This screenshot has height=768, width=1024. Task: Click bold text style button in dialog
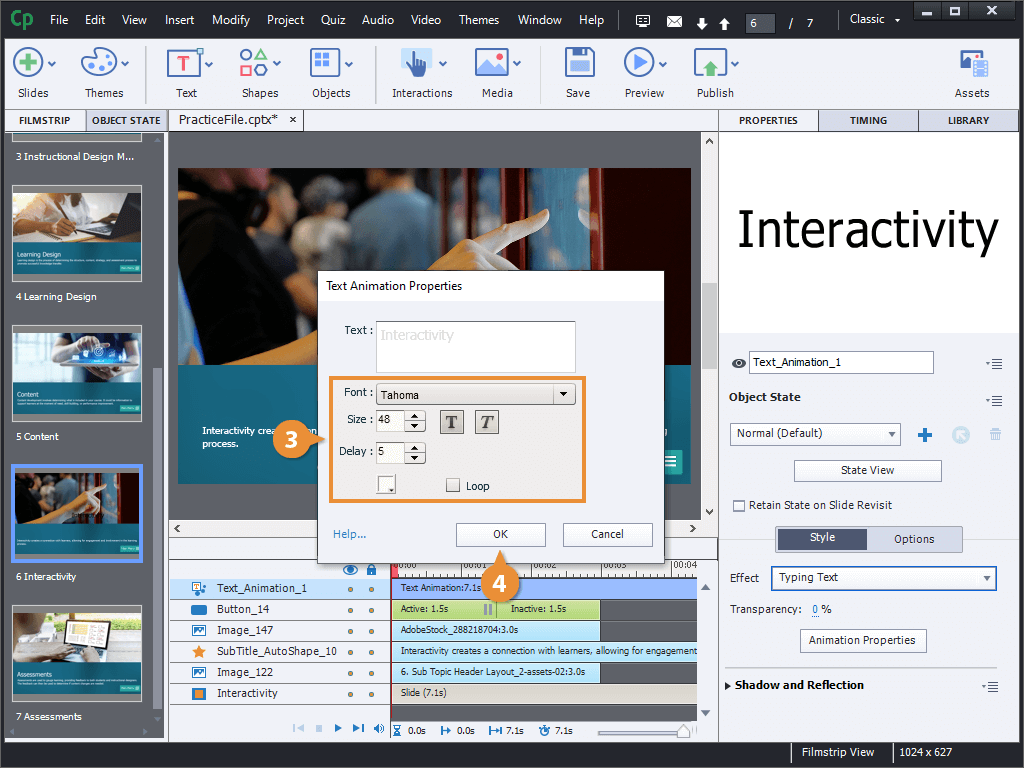(x=452, y=422)
